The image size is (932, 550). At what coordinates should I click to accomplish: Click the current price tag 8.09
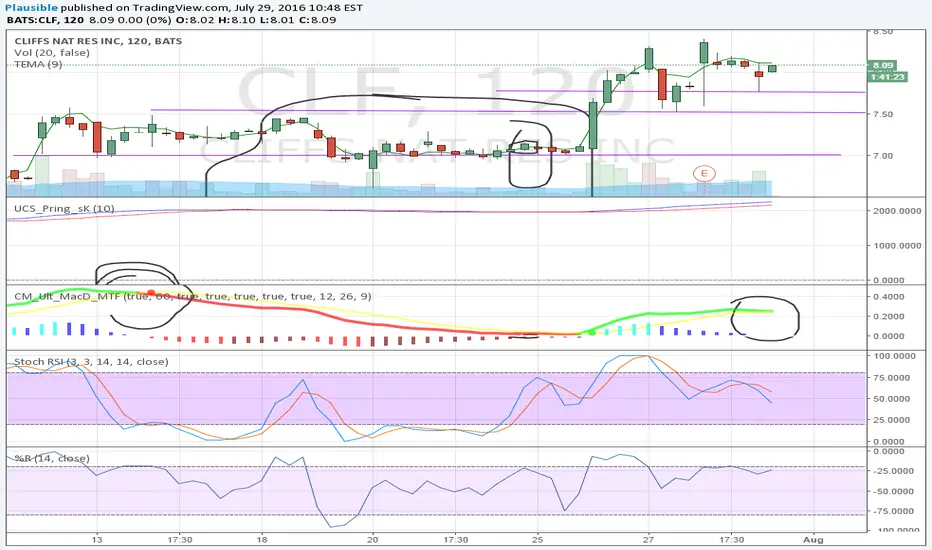tap(883, 65)
